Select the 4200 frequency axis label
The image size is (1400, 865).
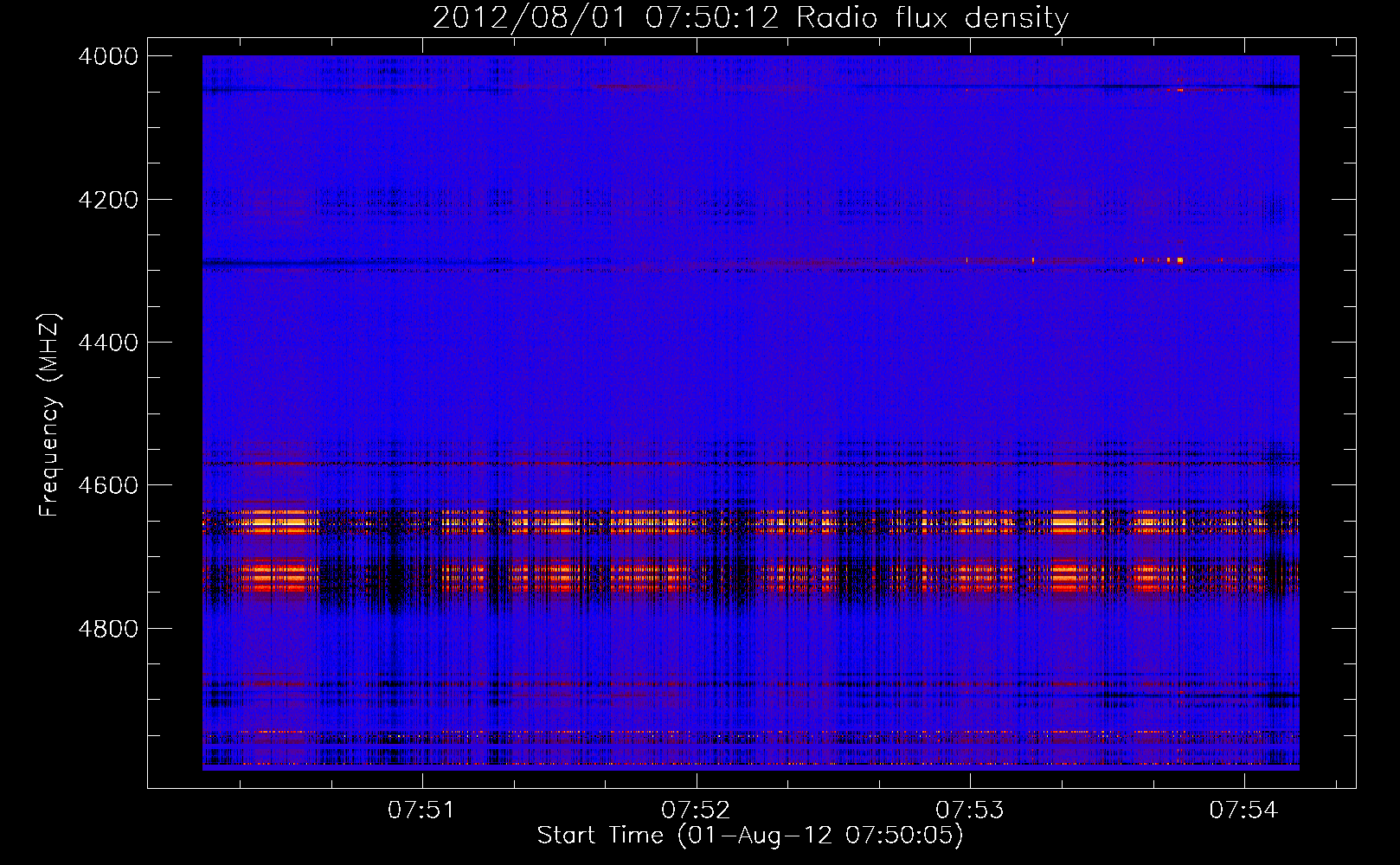tap(108, 200)
